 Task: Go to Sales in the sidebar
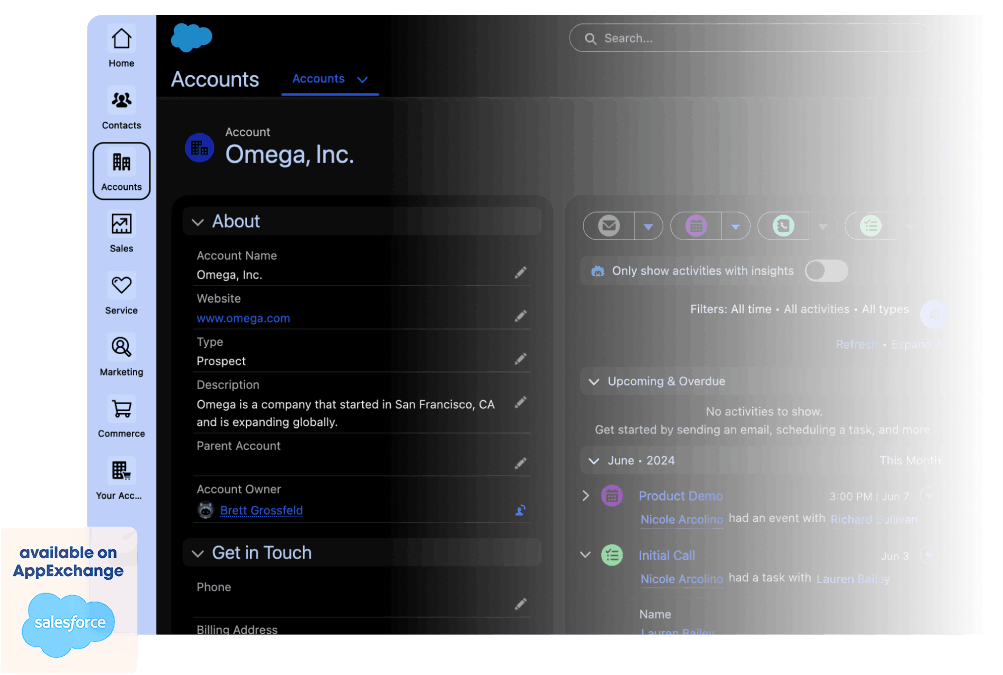121,225
